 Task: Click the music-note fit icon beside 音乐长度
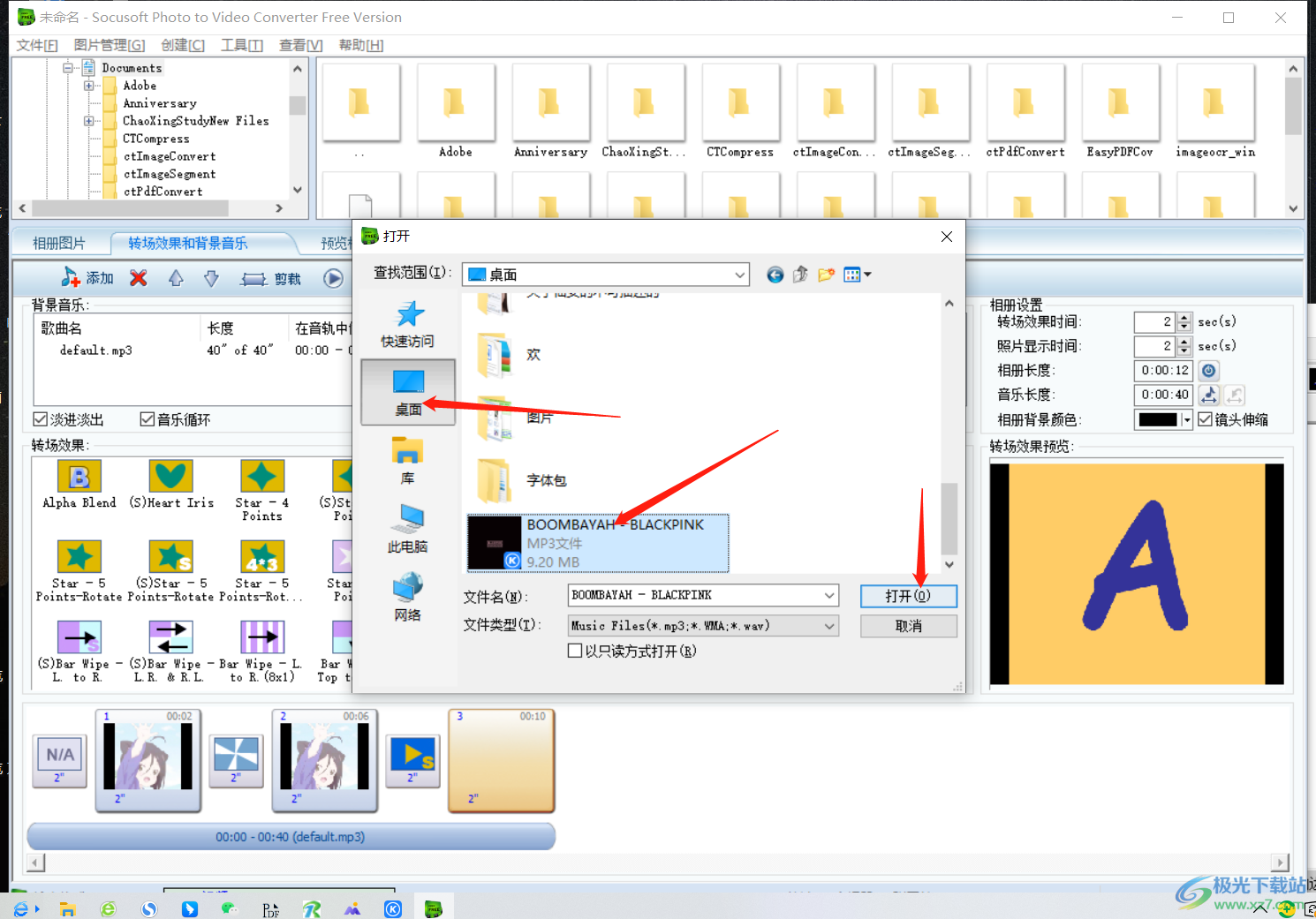1209,395
